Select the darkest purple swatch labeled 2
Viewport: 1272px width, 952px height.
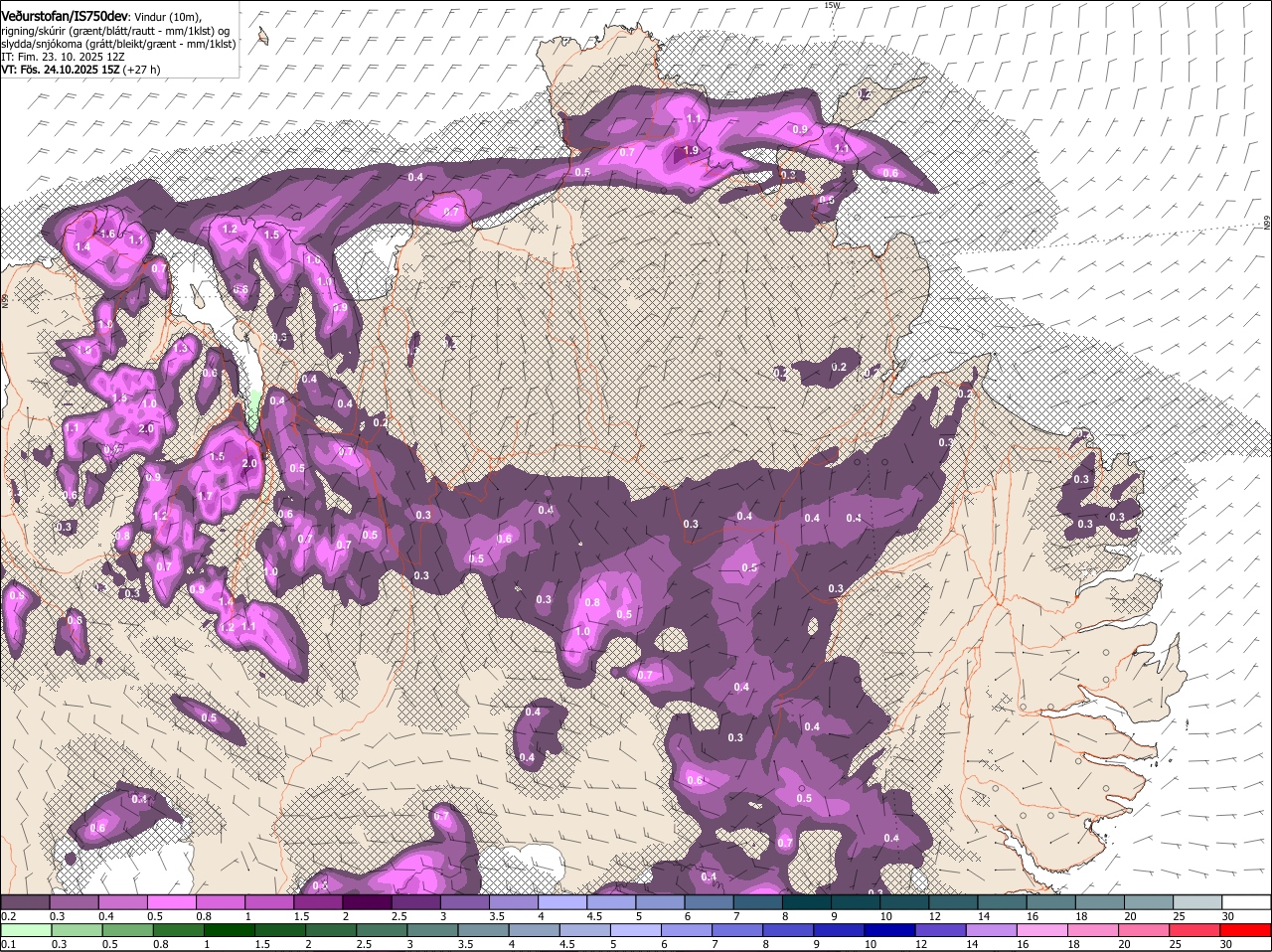coord(367,901)
